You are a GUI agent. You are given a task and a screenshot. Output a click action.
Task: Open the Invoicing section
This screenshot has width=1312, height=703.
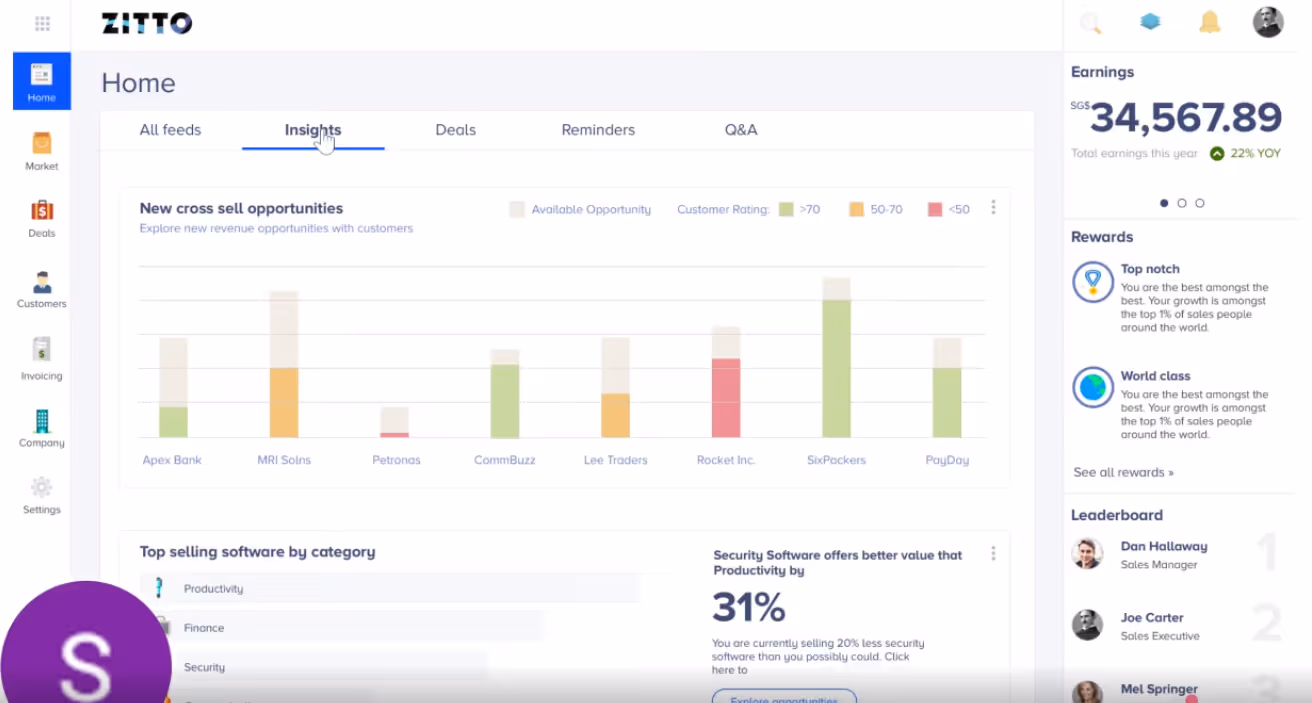[x=41, y=358]
